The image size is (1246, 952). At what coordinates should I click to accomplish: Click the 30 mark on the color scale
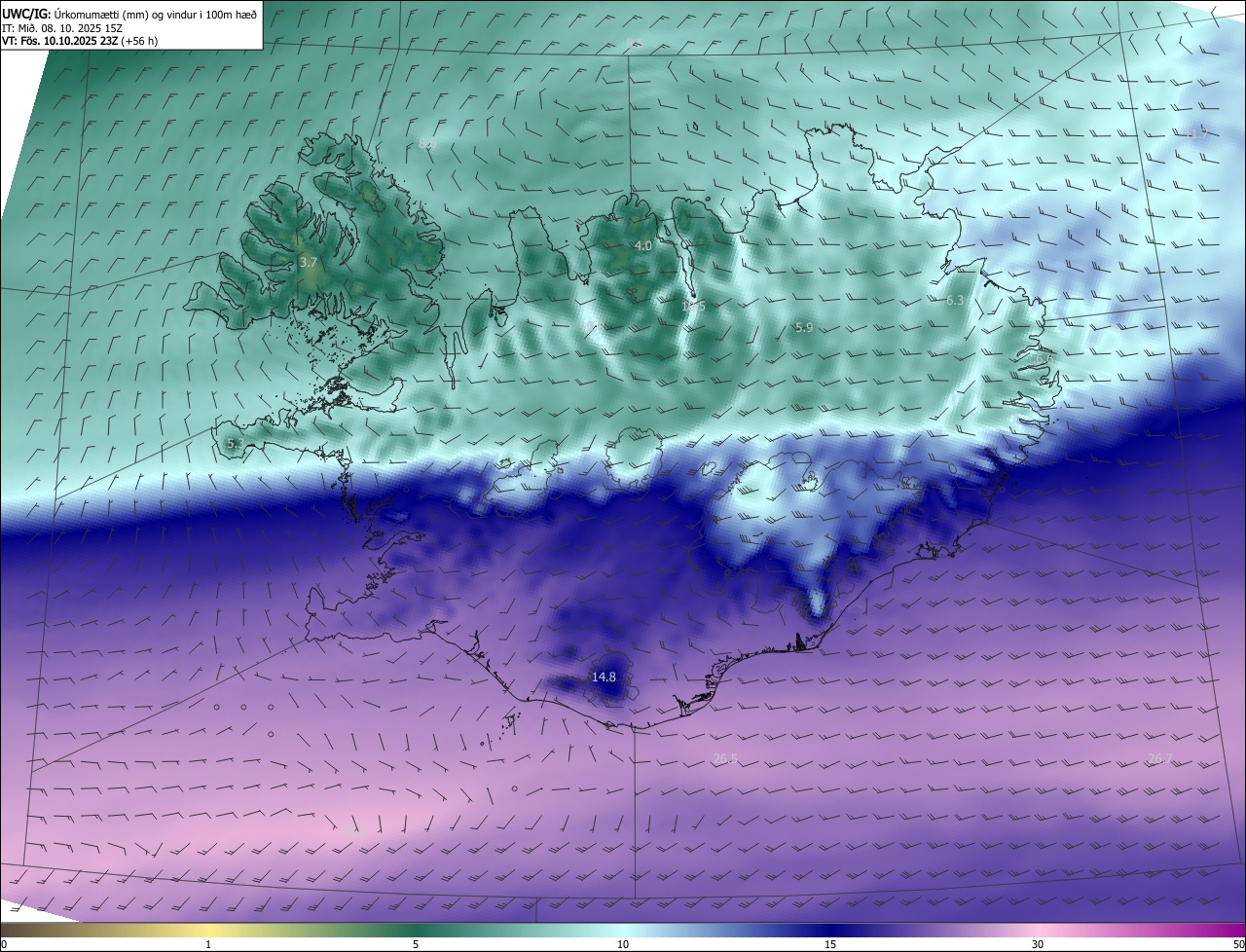click(1038, 944)
